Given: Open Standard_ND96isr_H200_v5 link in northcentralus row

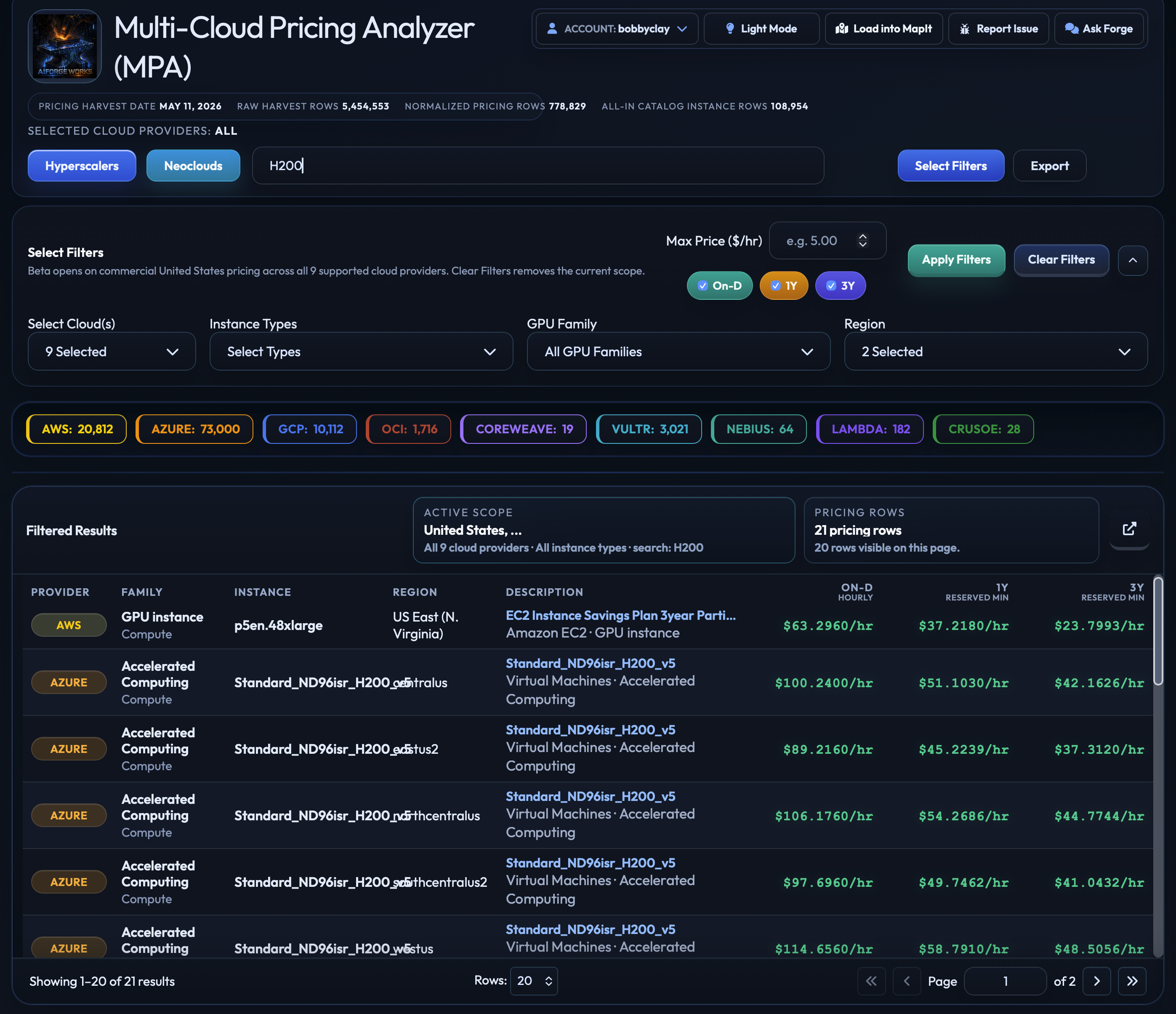Looking at the screenshot, I should click(x=590, y=796).
